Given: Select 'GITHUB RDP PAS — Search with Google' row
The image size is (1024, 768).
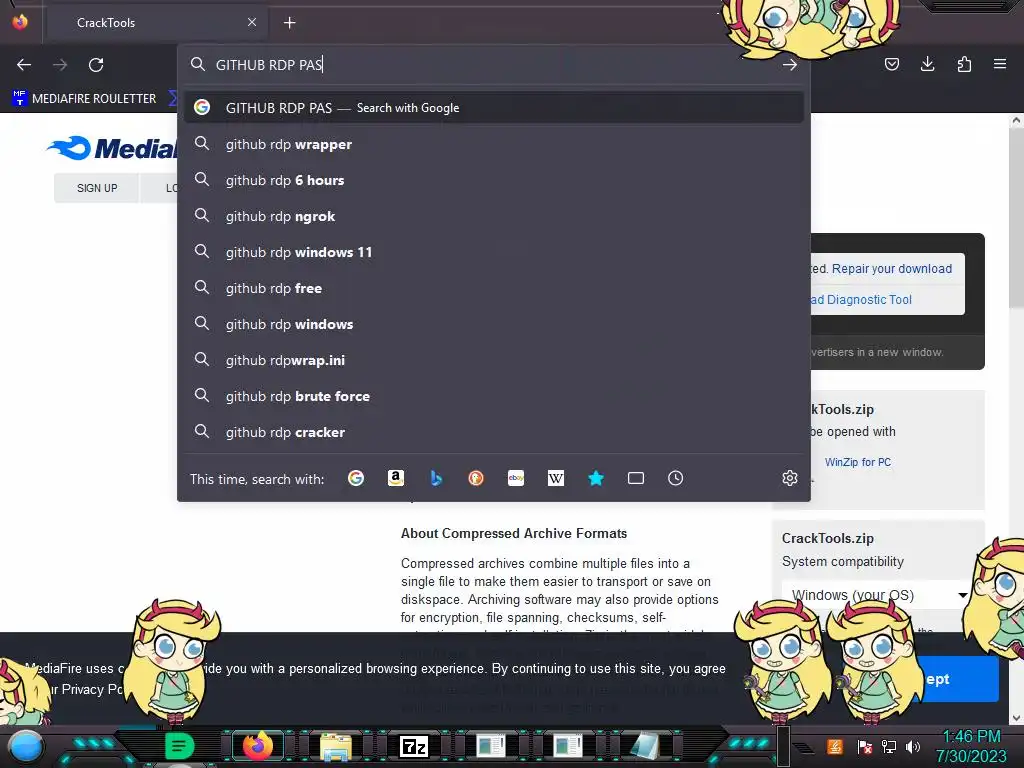Looking at the screenshot, I should [x=493, y=108].
